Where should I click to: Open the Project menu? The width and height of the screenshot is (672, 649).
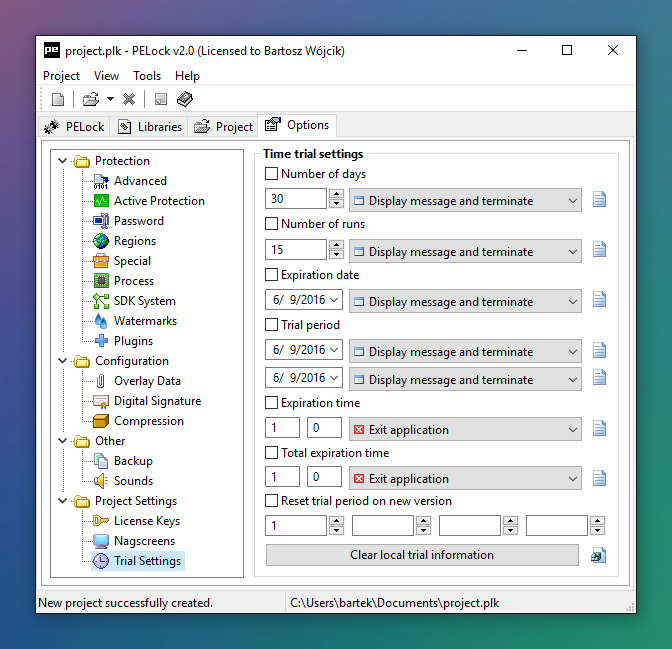tap(61, 76)
